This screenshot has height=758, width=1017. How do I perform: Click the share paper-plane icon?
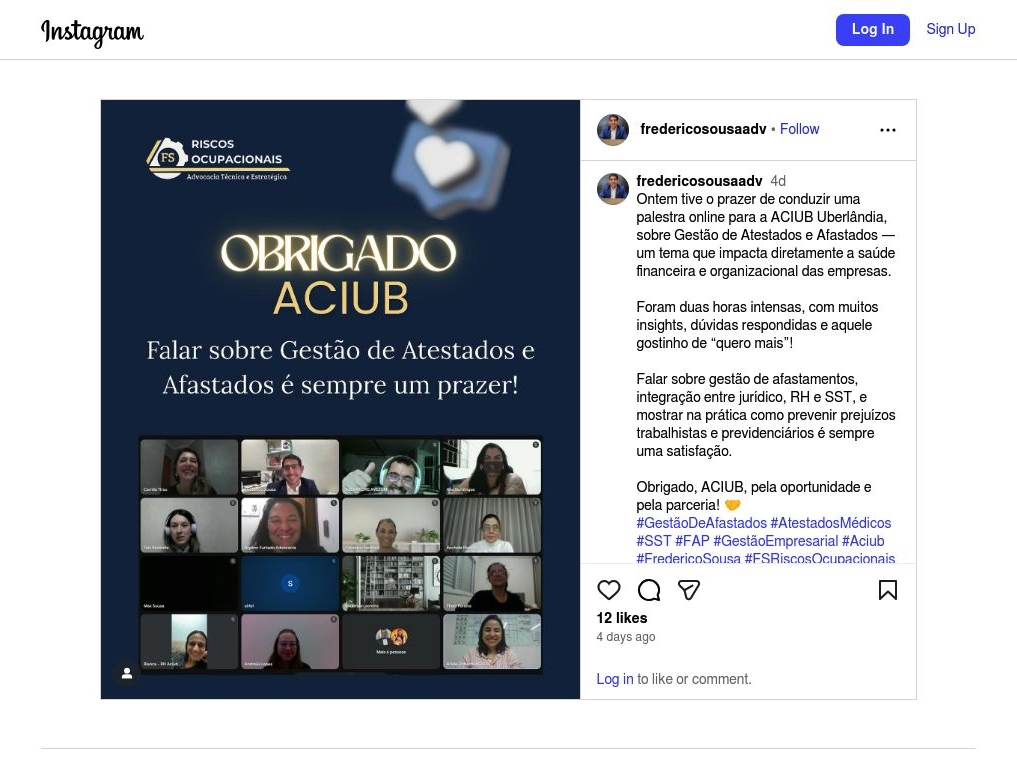[x=688, y=590]
